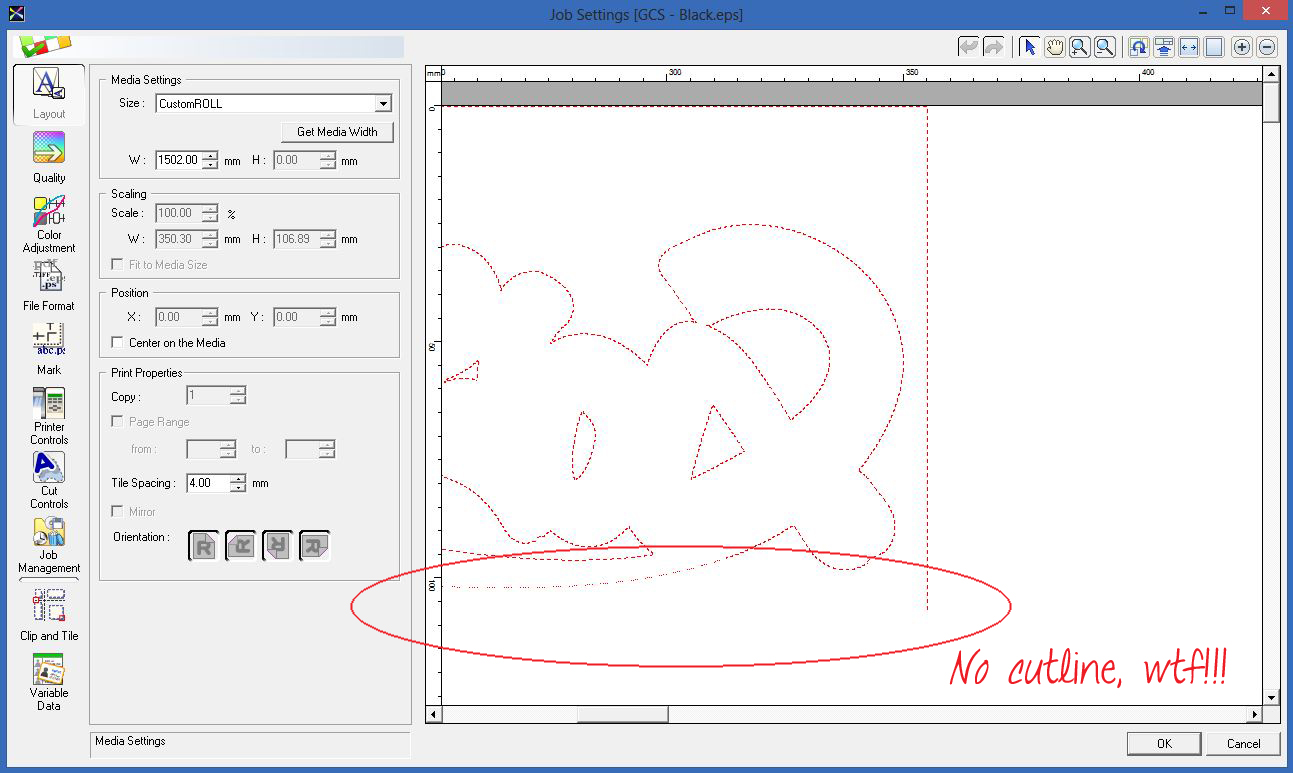Select the hand pan tool

(1054, 47)
